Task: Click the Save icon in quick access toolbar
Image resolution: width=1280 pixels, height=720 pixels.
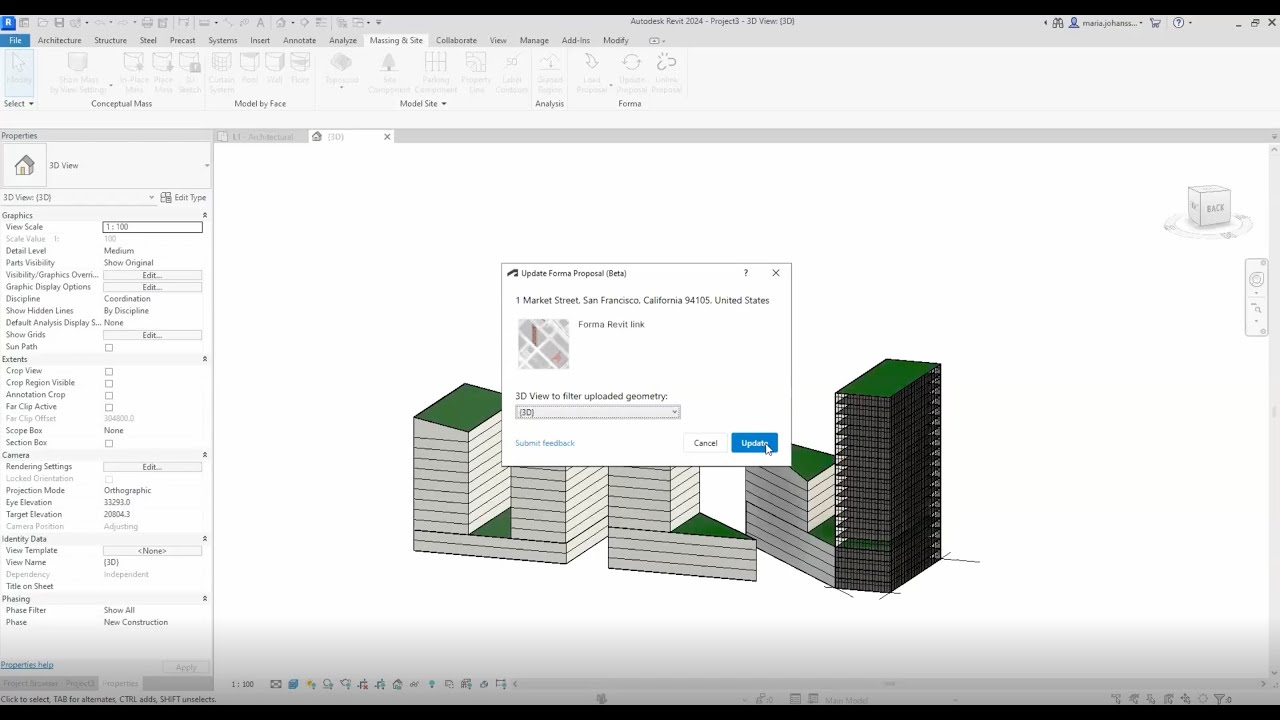Action: (x=59, y=22)
